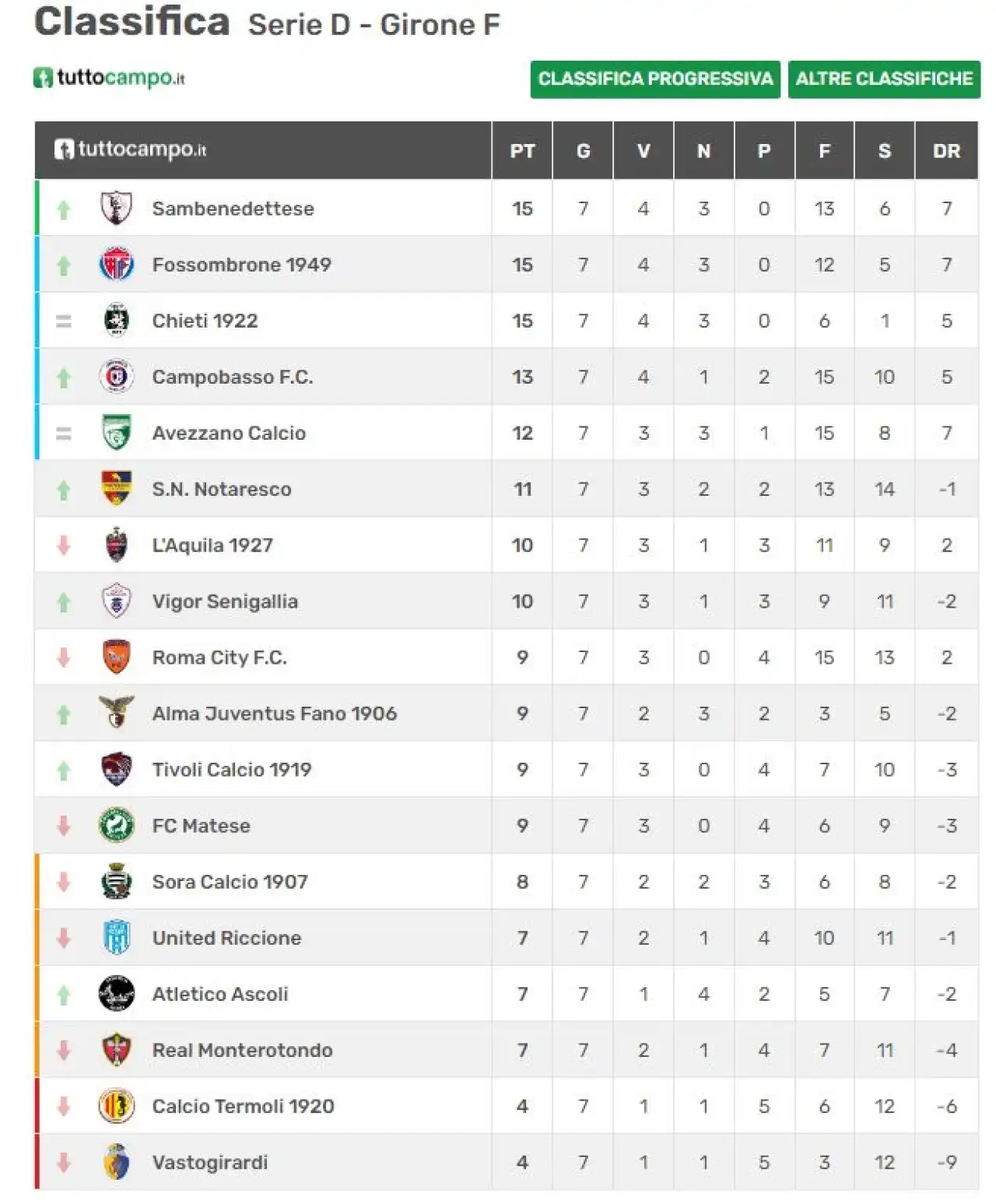
Task: Click the Atletico Ascoli black logo
Action: coord(117,994)
